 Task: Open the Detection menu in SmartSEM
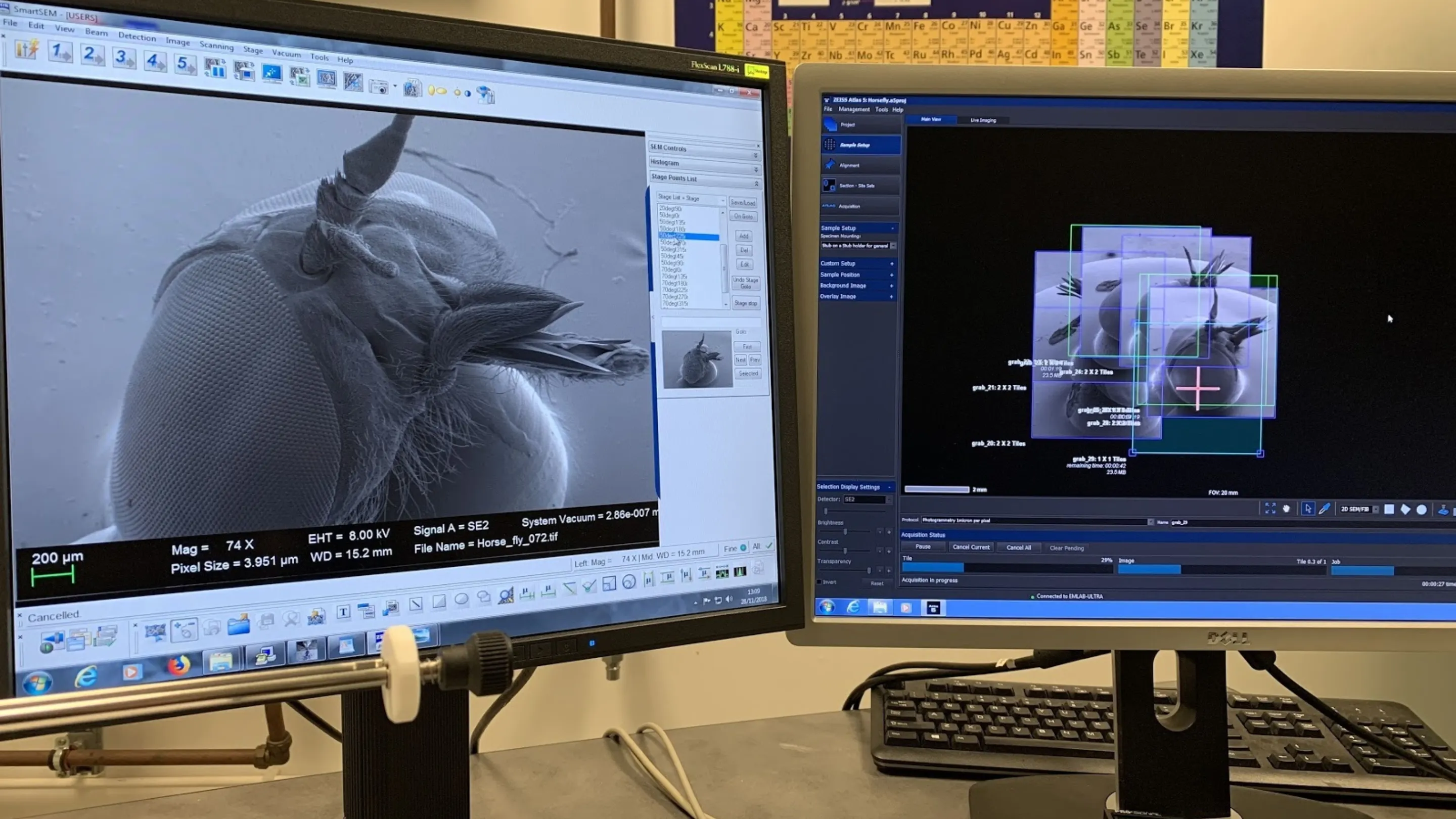point(137,37)
